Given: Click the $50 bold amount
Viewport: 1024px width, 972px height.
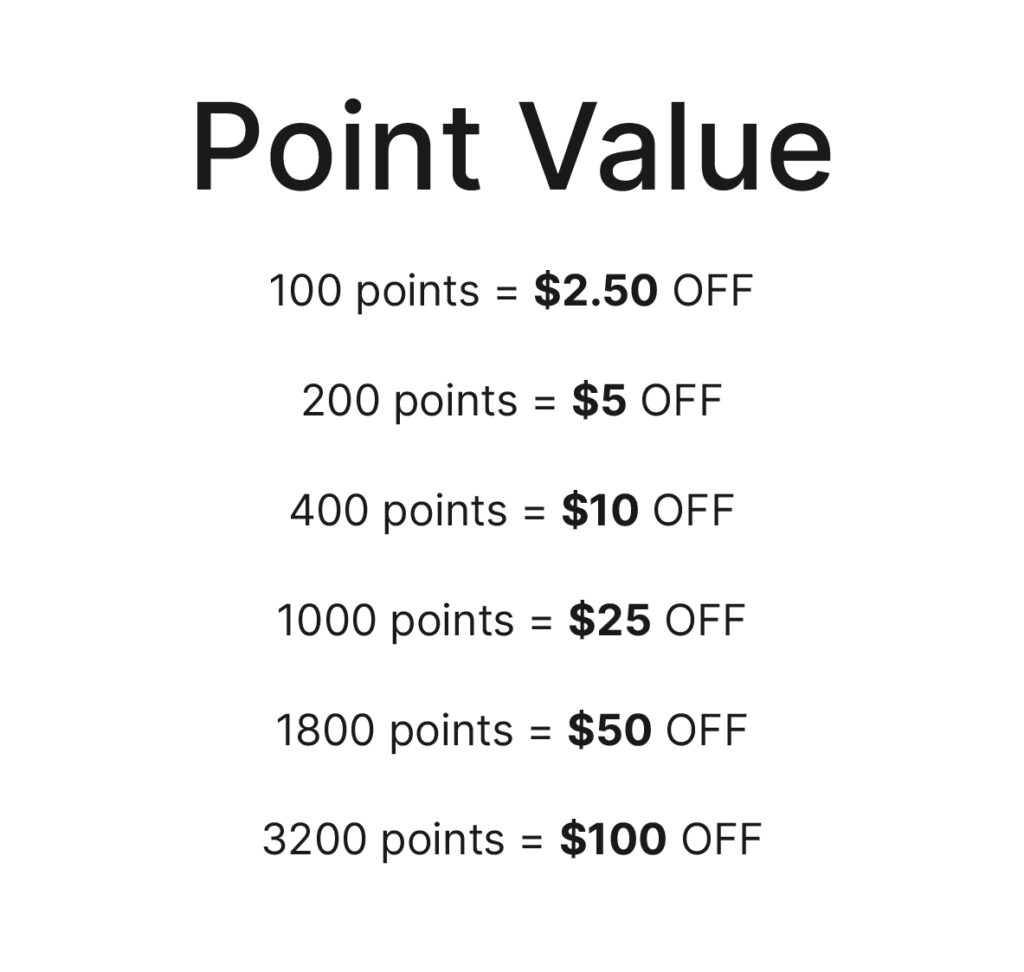Looking at the screenshot, I should pos(609,730).
